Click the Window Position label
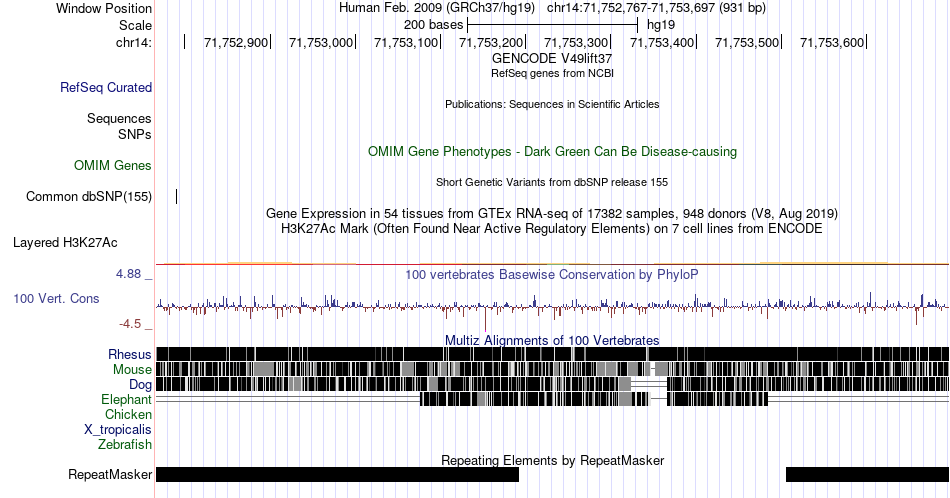950x498 pixels. (x=104, y=8)
